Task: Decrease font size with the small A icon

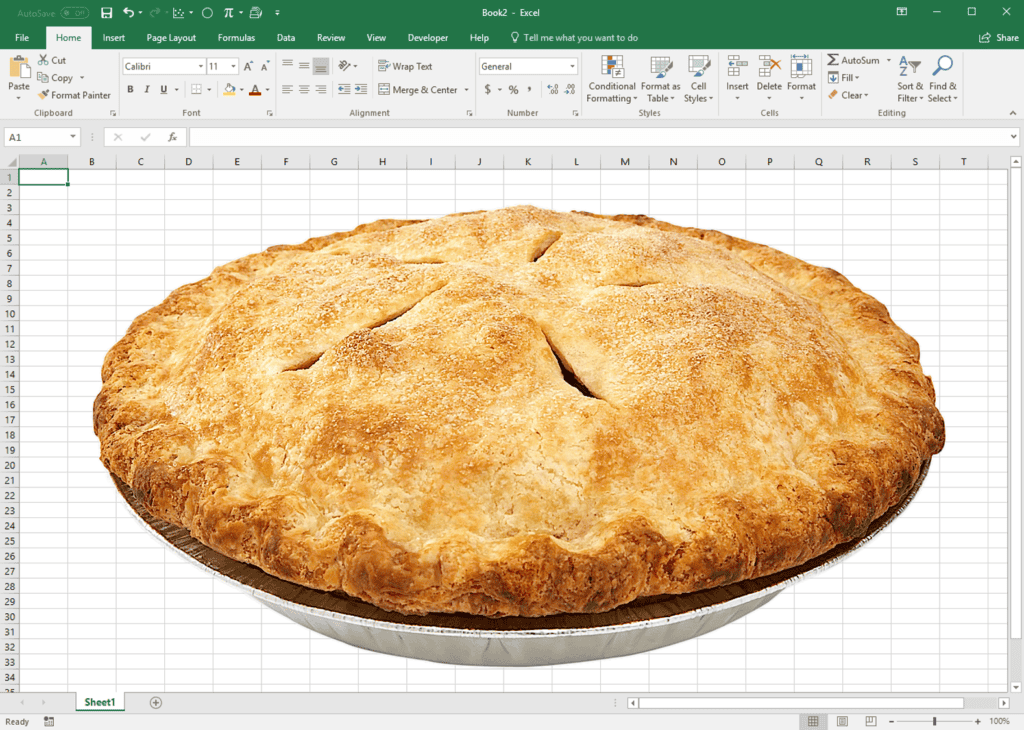Action: (x=264, y=67)
